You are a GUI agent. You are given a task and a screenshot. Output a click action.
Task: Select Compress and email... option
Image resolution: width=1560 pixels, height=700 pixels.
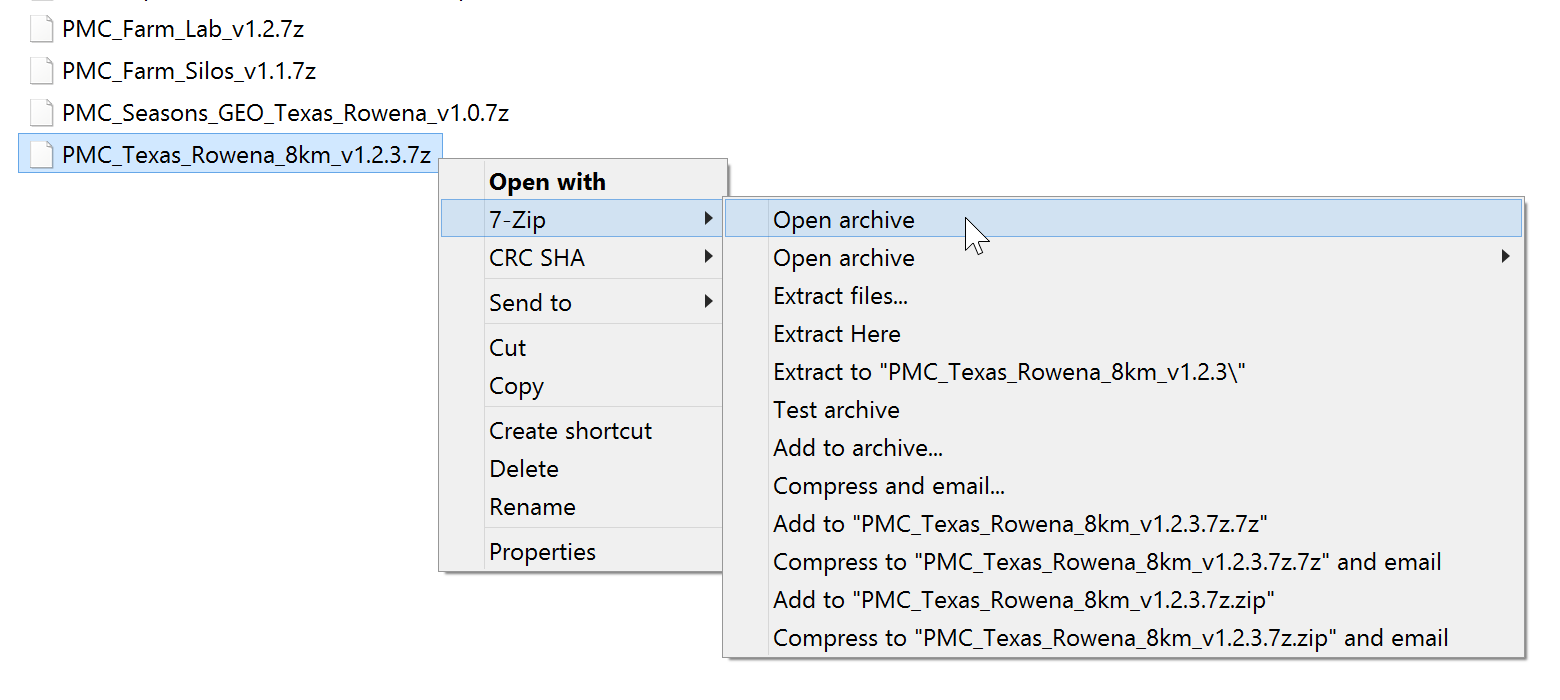coord(1124,486)
